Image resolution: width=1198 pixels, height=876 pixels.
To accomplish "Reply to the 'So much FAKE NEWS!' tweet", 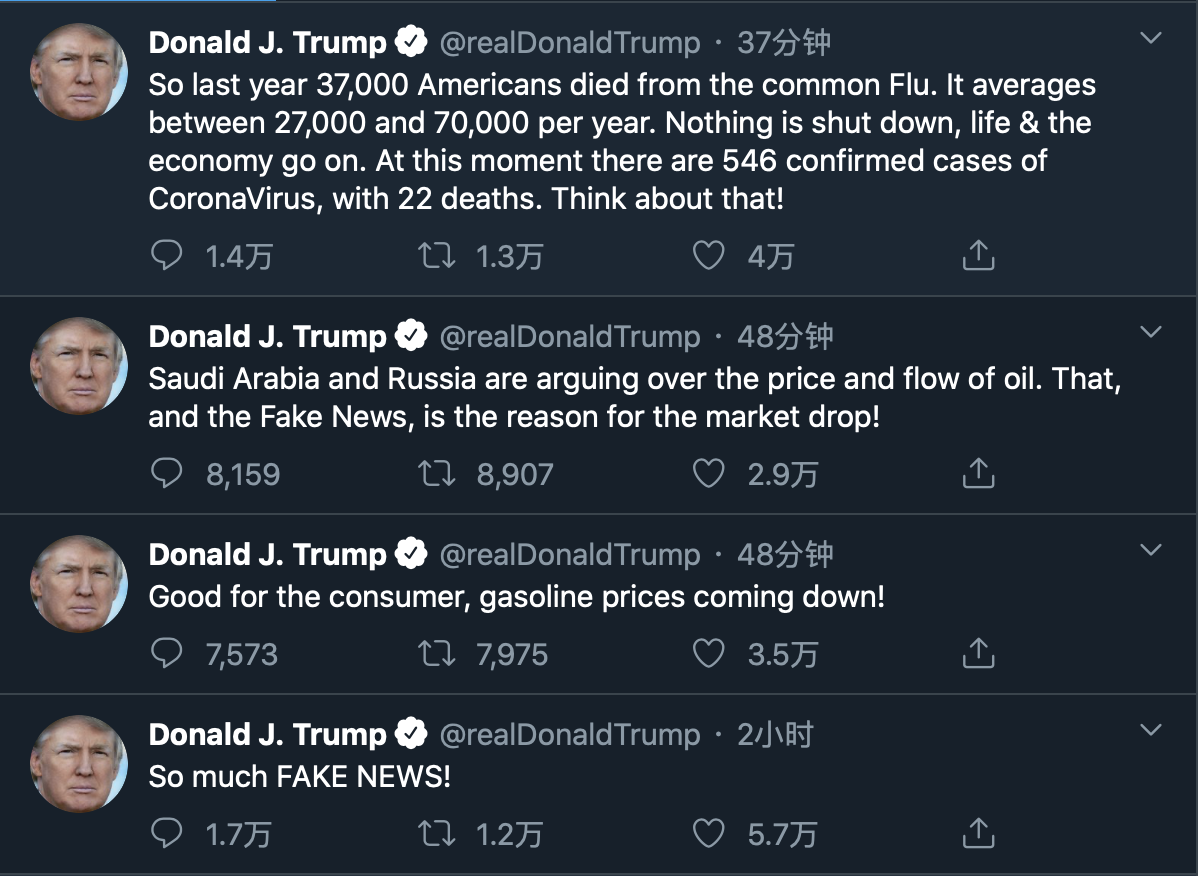I will click(166, 833).
